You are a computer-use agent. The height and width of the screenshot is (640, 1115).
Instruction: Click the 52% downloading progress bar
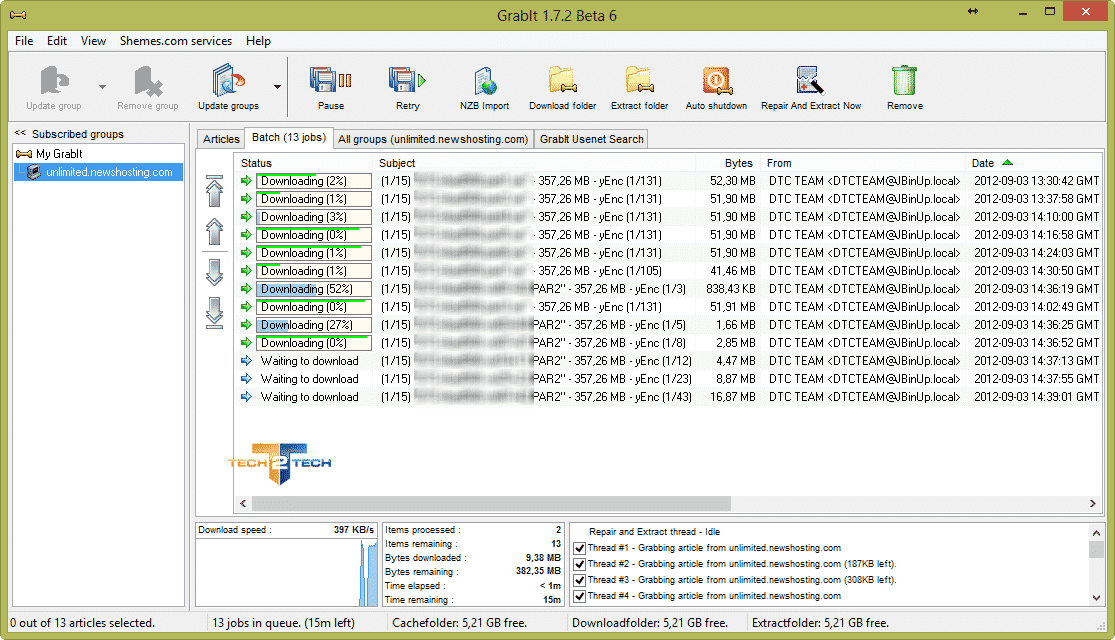coord(314,289)
